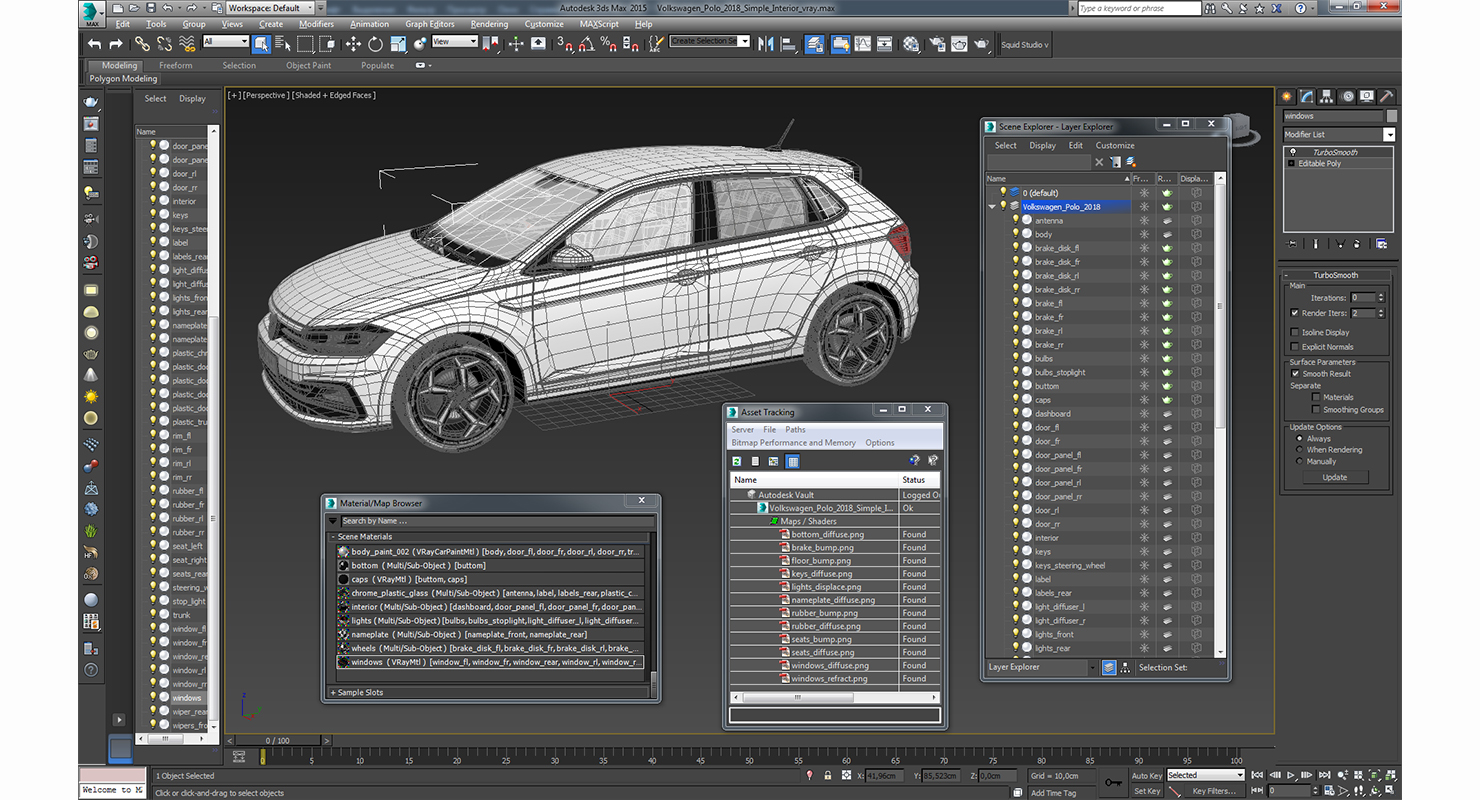Click Configure Modifier Sets icon

(x=1381, y=243)
